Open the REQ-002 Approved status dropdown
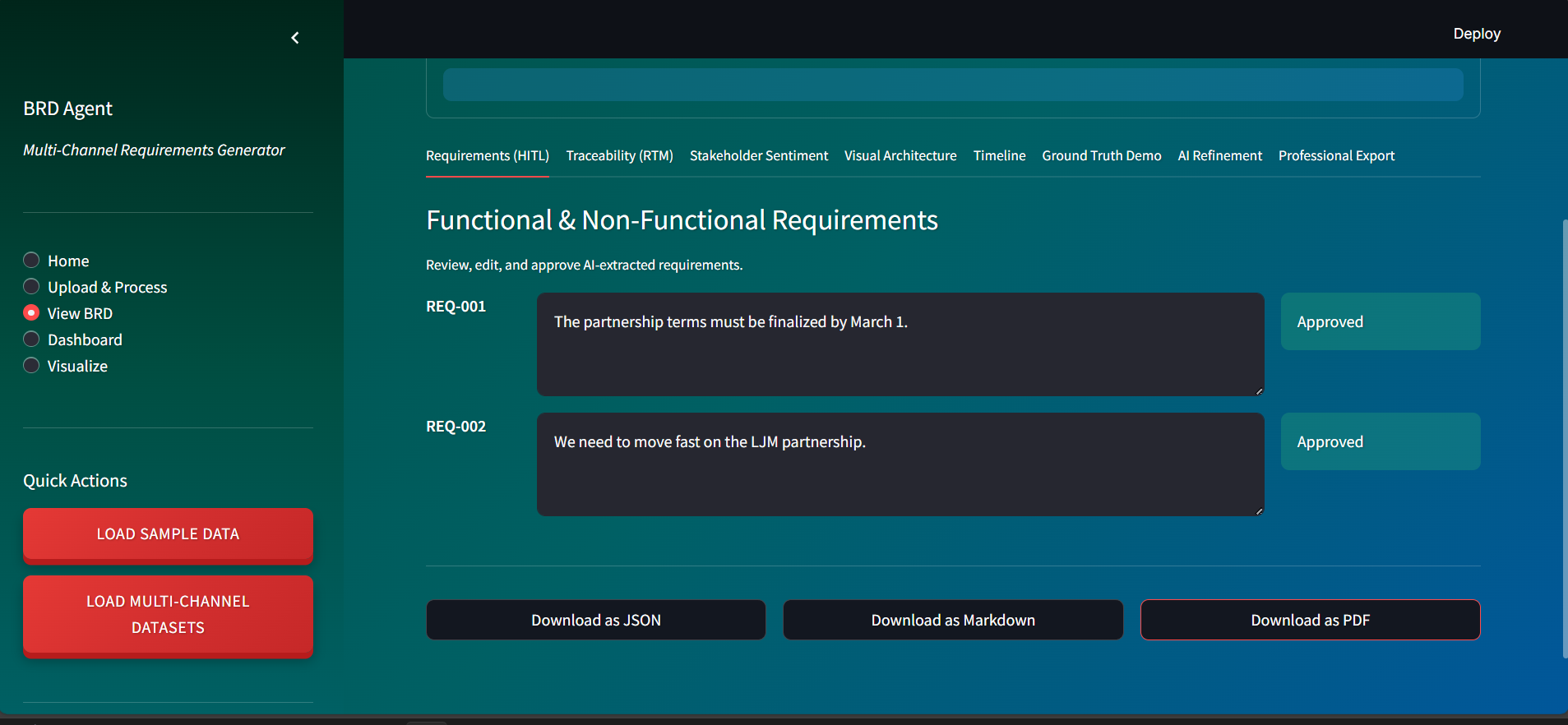Screen dimensions: 1568x725 click(x=1381, y=441)
